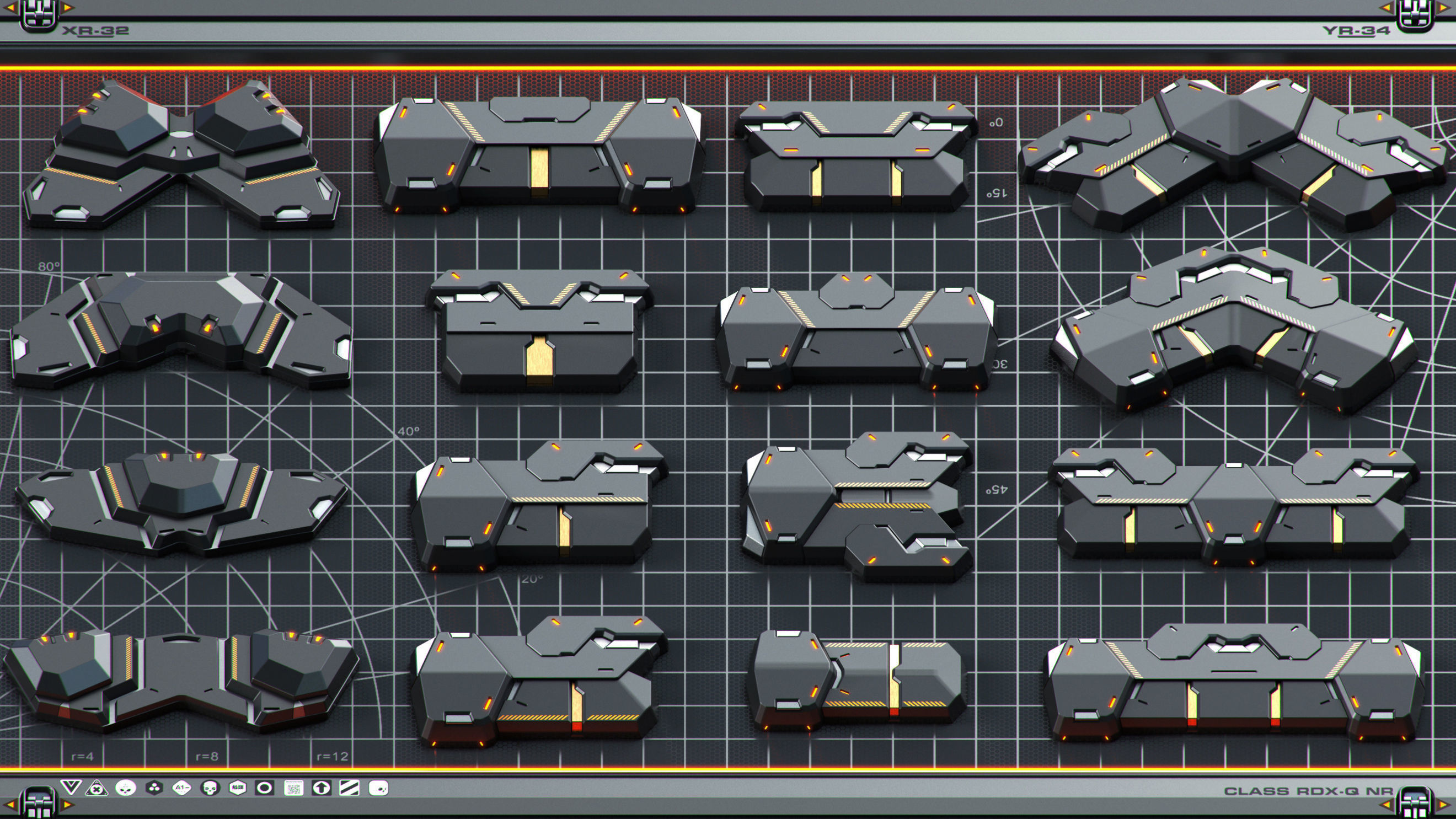Select the diagonal stripes icon
Viewport: 1456px width, 819px height.
point(351,789)
